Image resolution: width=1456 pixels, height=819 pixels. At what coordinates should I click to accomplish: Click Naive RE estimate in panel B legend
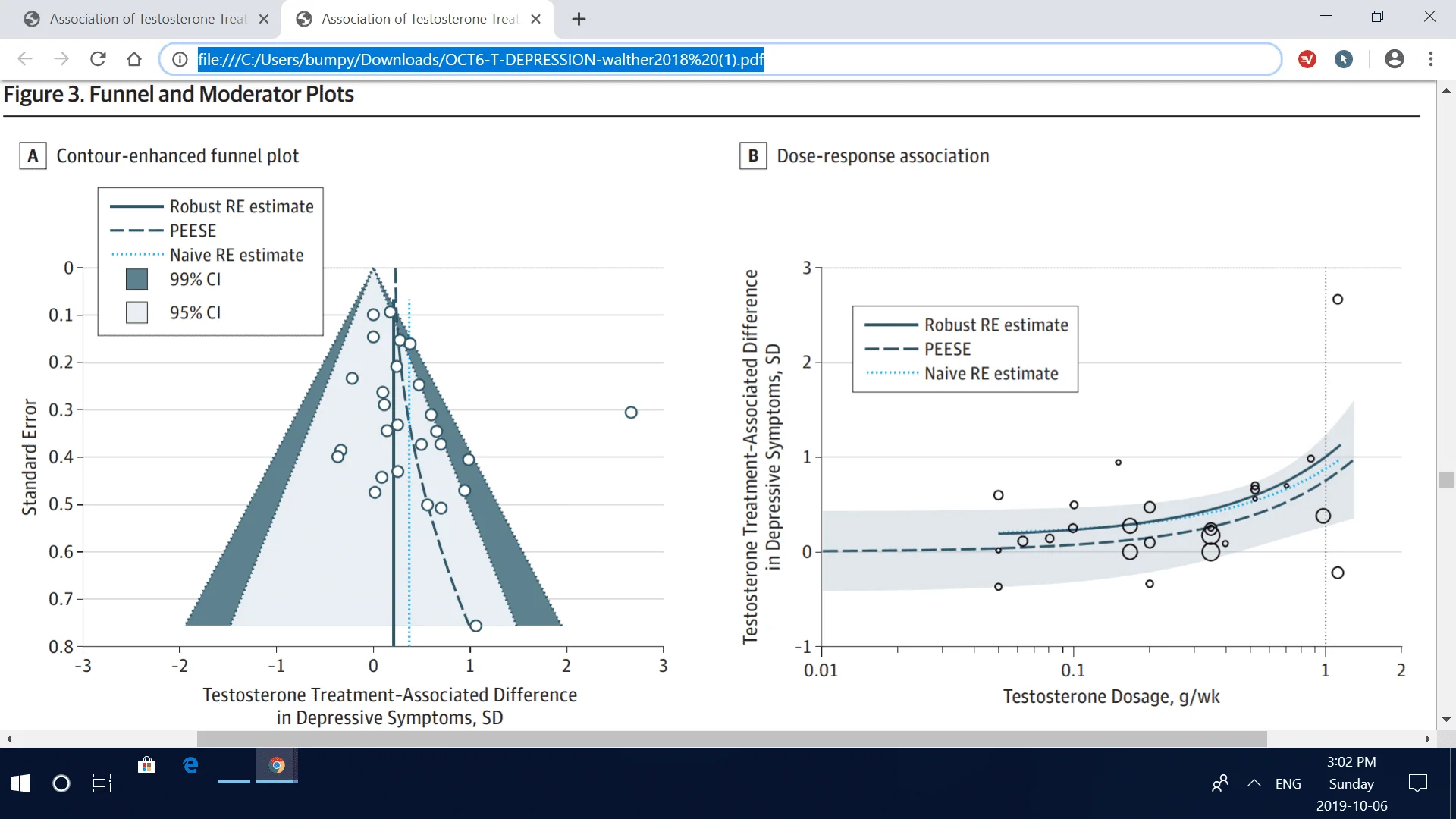coord(991,373)
